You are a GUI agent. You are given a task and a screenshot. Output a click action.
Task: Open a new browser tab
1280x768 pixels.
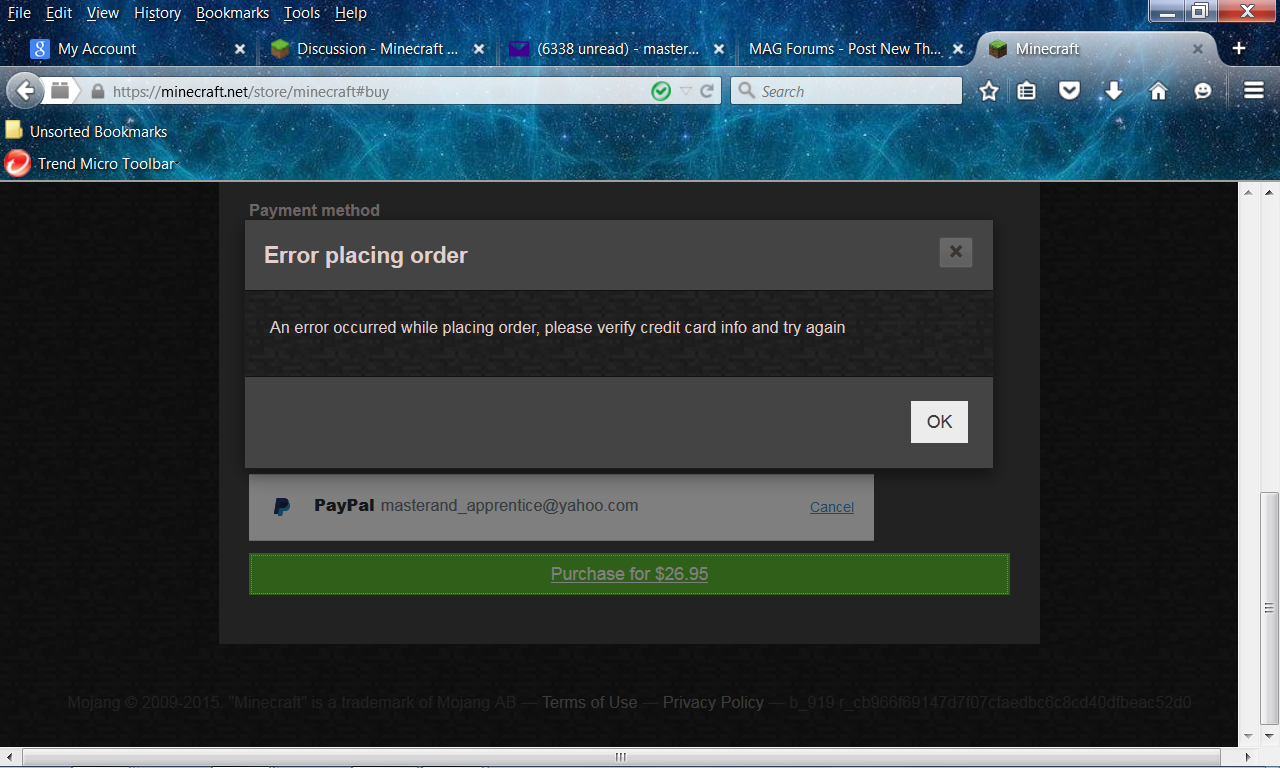(1239, 49)
